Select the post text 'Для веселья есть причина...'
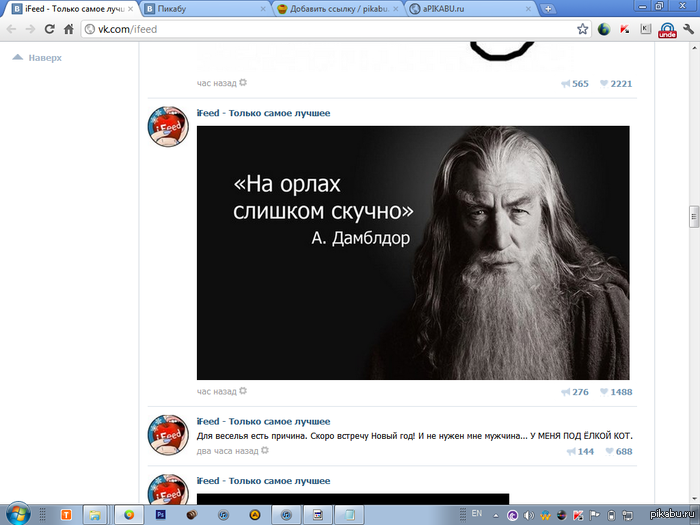 [x=415, y=436]
